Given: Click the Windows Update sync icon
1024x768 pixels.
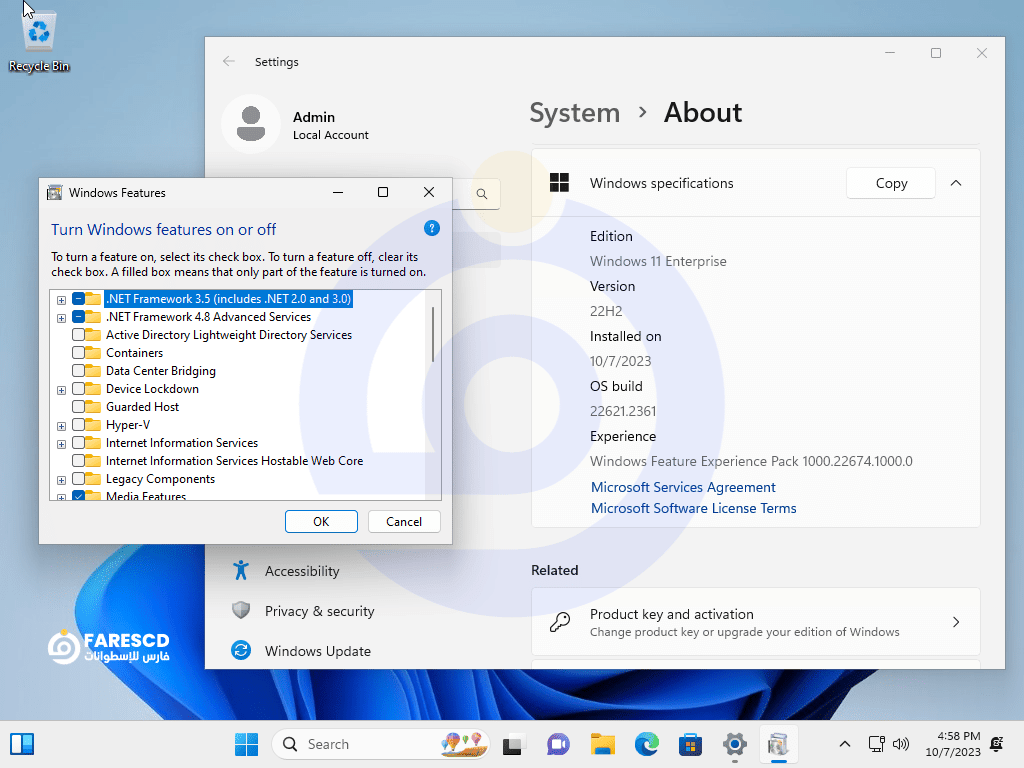Looking at the screenshot, I should pyautogui.click(x=241, y=650).
